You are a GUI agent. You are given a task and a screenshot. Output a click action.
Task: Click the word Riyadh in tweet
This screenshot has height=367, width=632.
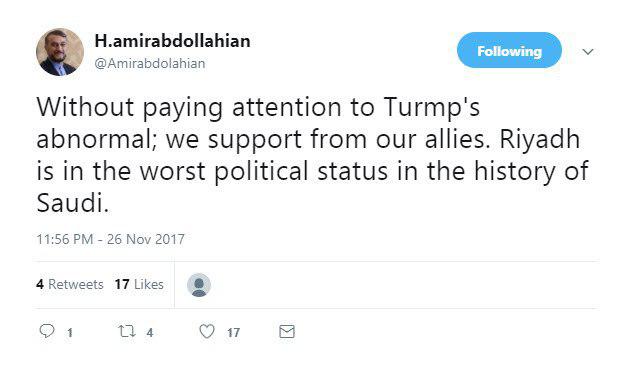pyautogui.click(x=540, y=139)
